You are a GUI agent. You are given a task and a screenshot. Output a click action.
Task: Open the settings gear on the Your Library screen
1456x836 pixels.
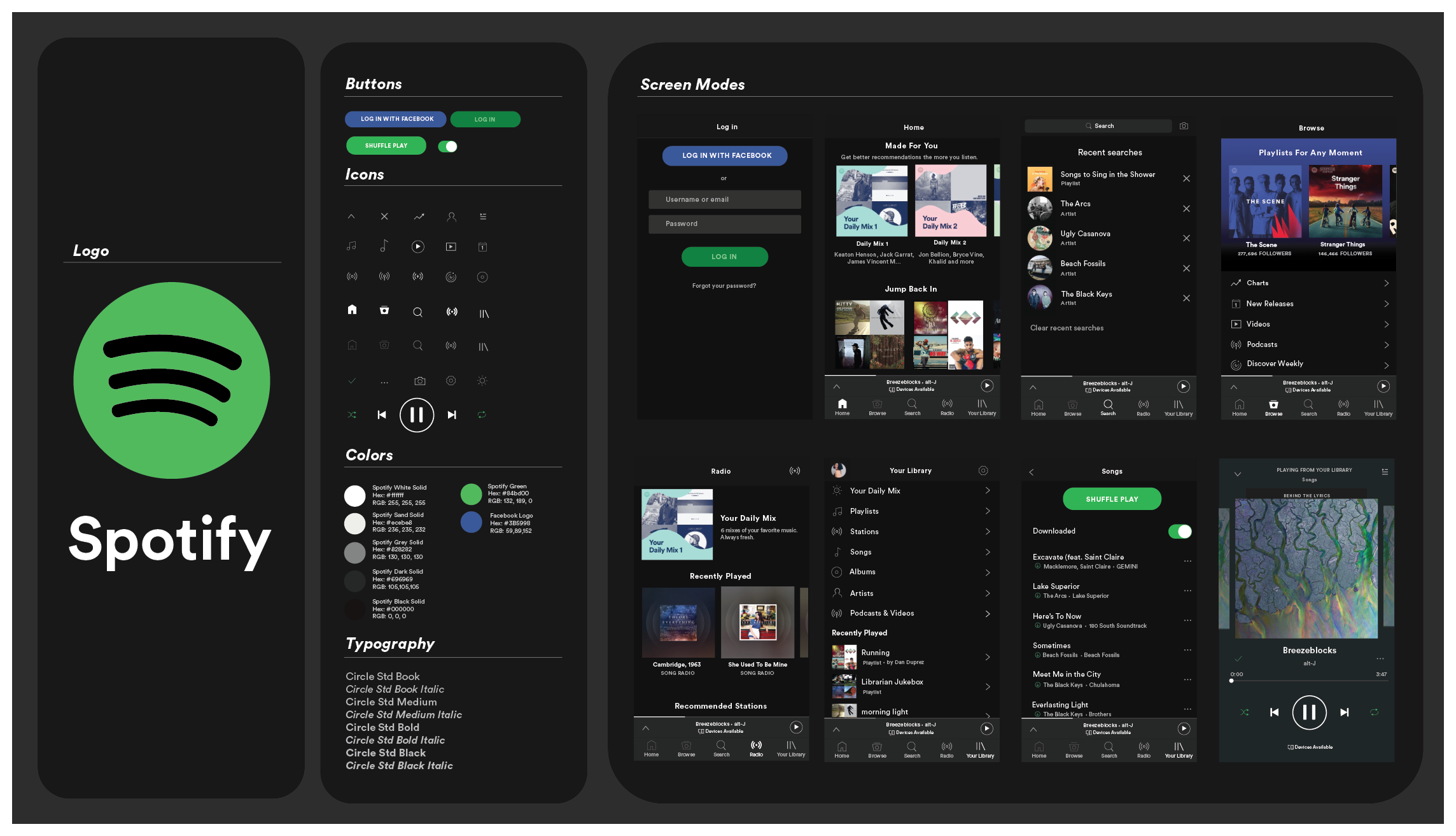pos(983,471)
